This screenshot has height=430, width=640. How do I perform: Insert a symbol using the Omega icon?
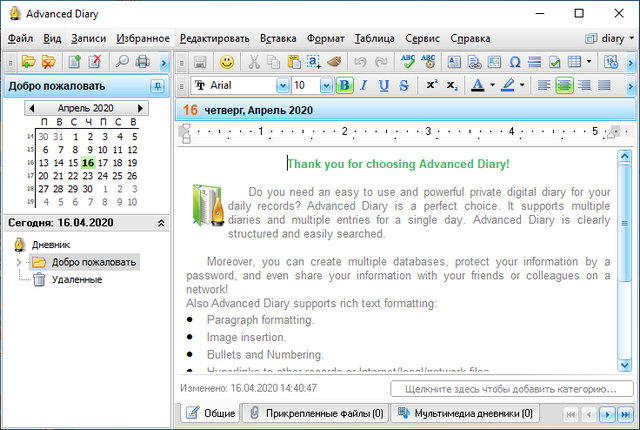(x=514, y=62)
